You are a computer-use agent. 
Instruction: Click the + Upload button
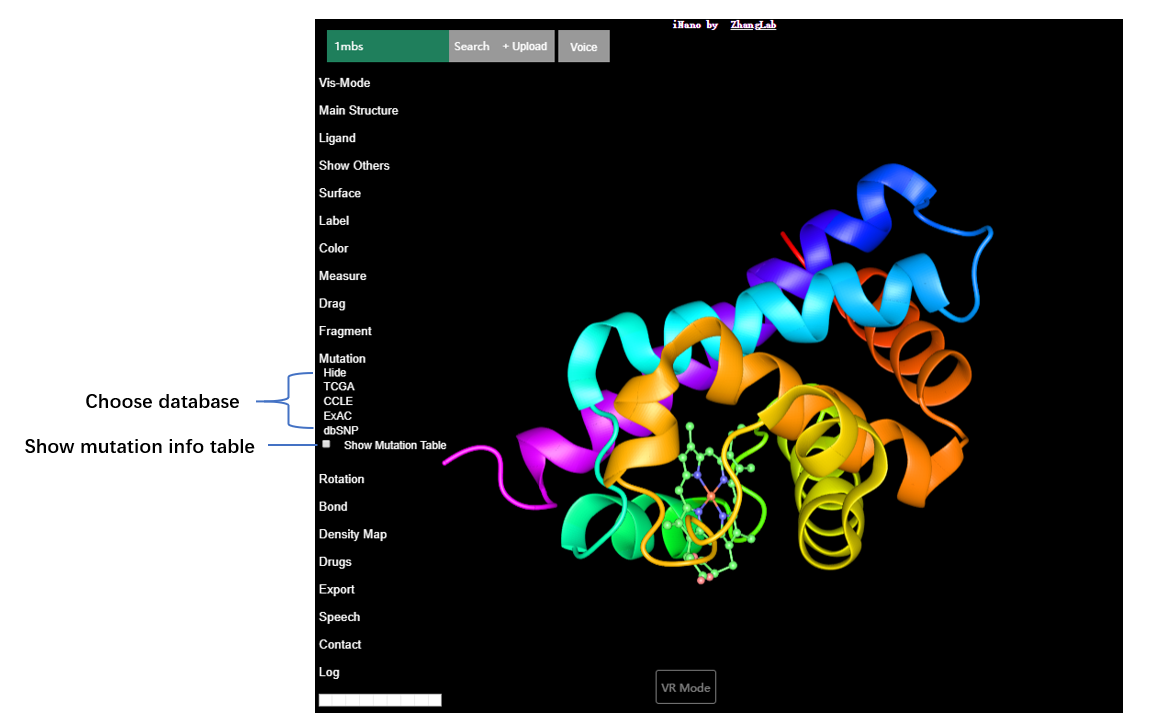pos(525,47)
